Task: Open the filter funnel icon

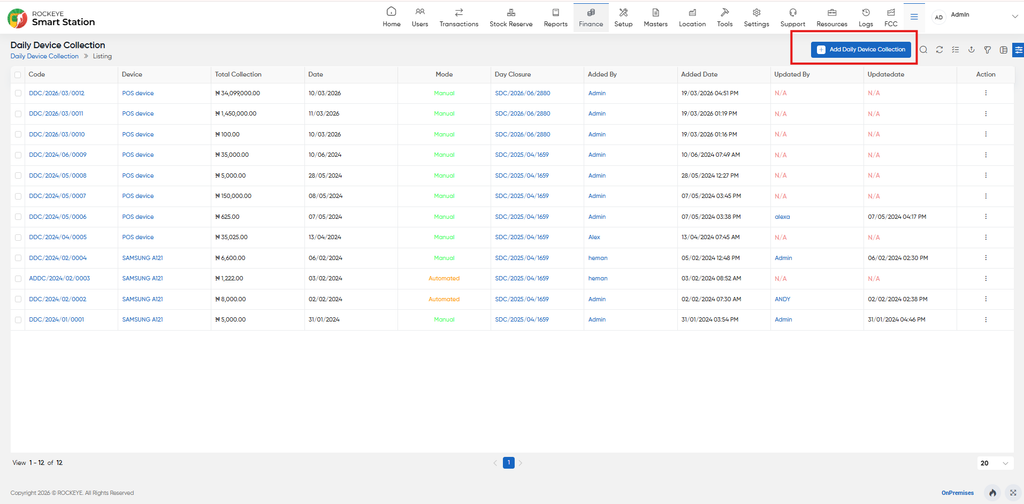Action: (x=987, y=50)
